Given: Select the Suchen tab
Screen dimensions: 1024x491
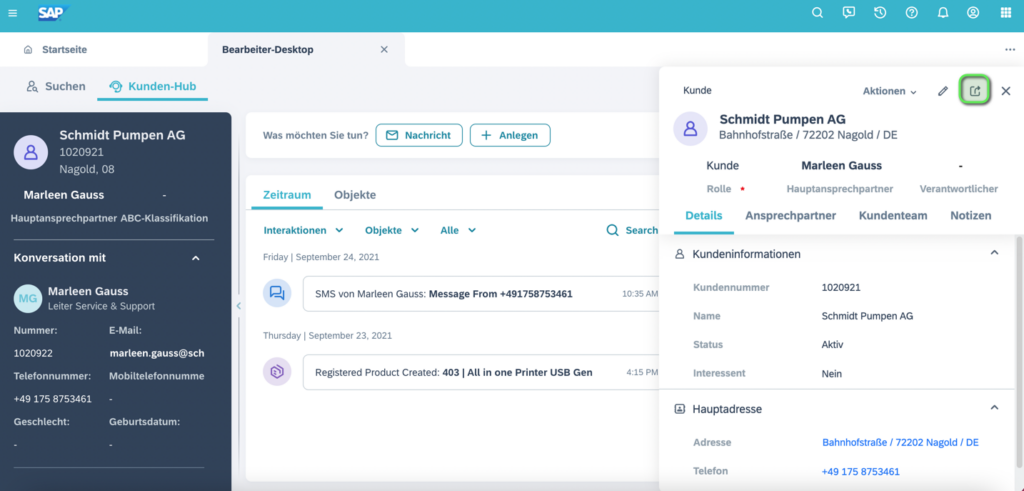Looking at the screenshot, I should 56,87.
